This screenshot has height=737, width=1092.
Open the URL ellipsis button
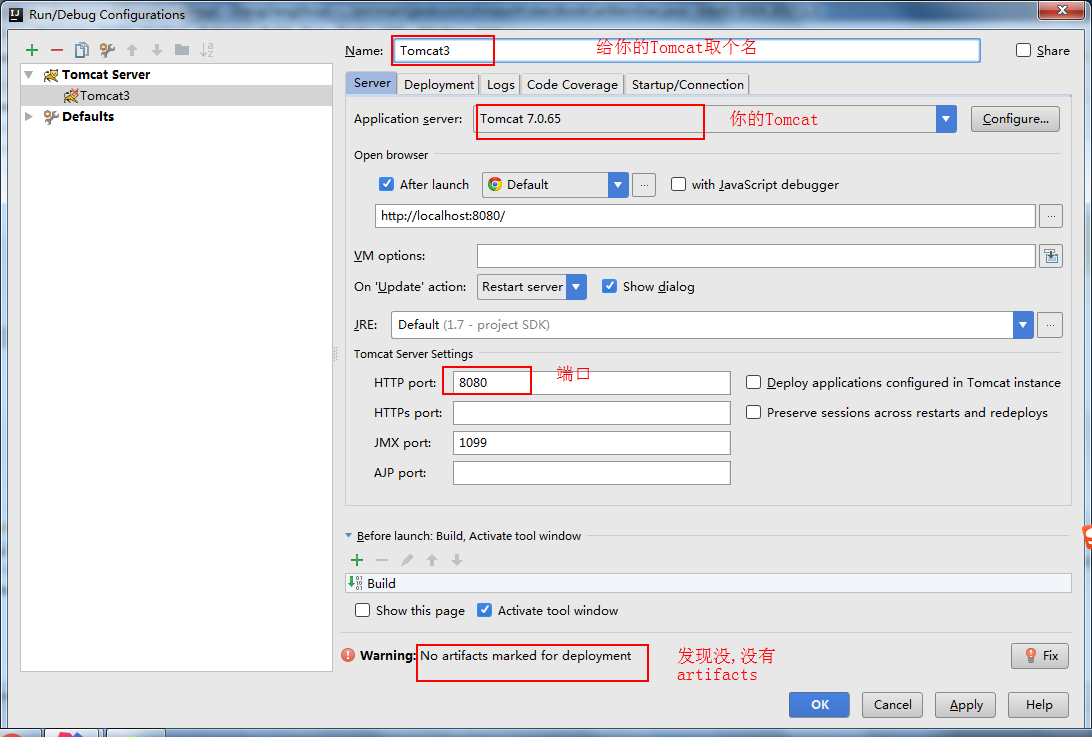click(1051, 216)
